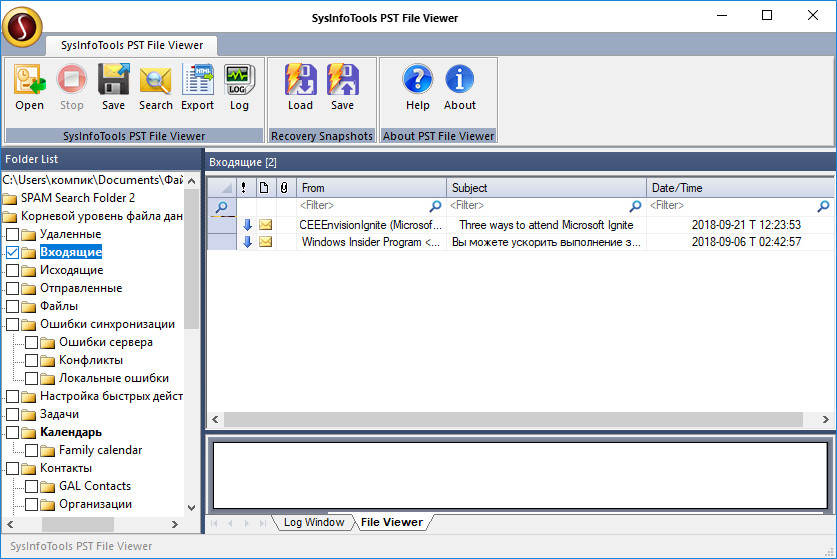Select the Организации folder
This screenshot has width=837, height=559.
click(x=95, y=504)
